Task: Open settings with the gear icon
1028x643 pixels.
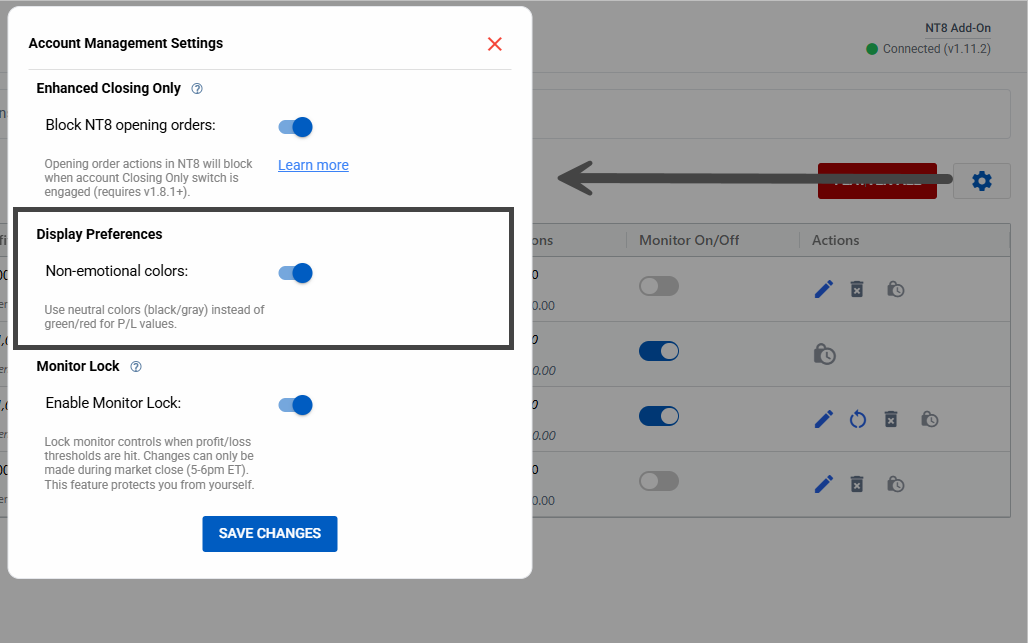Action: click(x=982, y=181)
